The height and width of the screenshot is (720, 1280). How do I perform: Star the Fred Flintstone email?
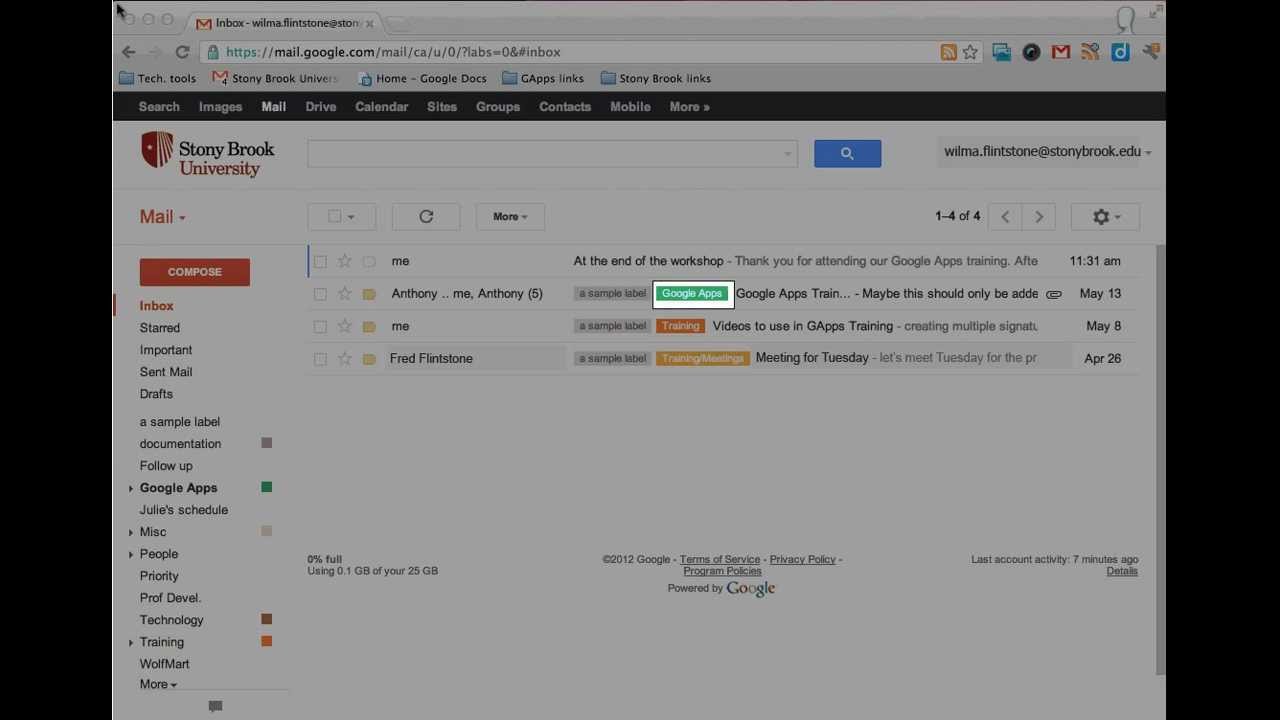pyautogui.click(x=344, y=358)
